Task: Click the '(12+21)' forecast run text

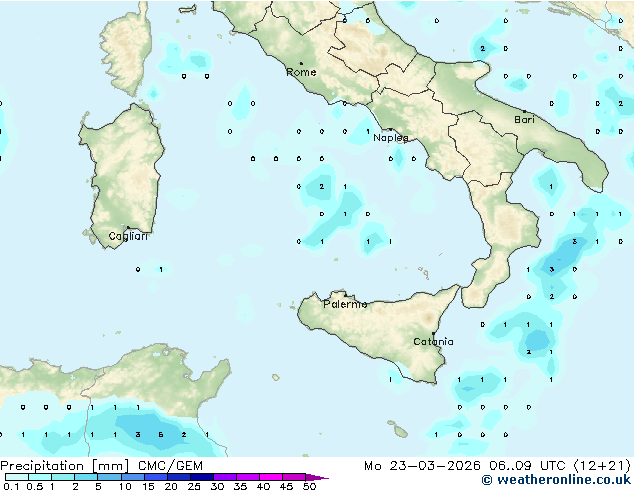Action: coord(601,466)
